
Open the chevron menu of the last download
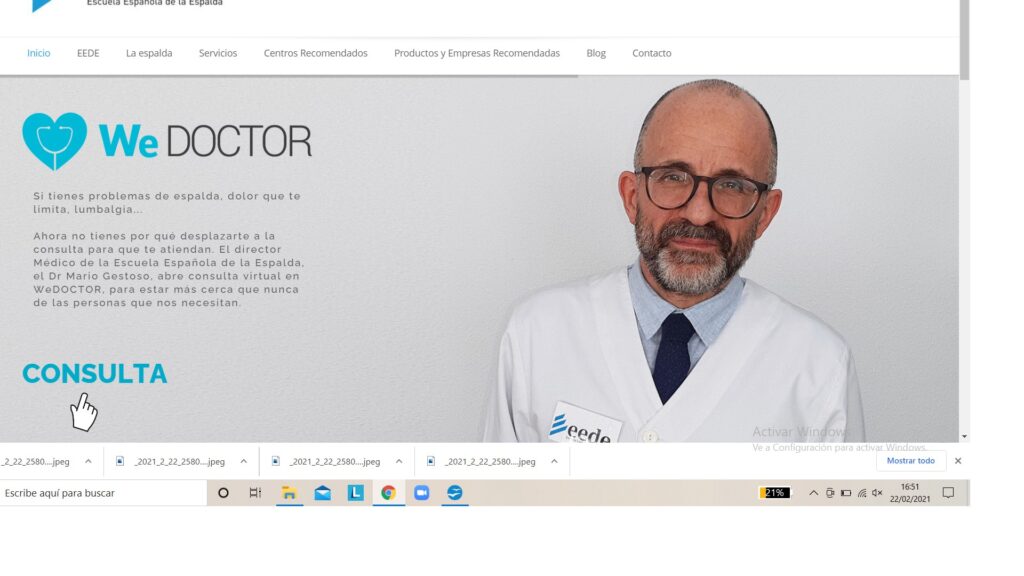point(554,462)
